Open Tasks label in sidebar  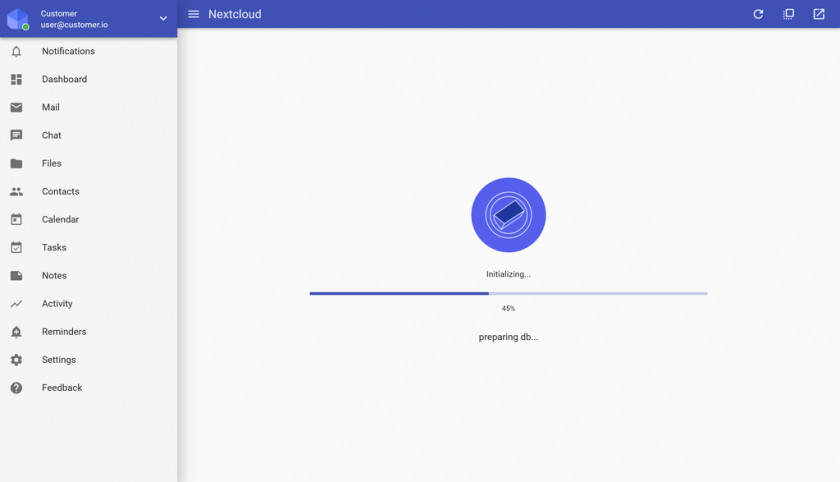54,247
